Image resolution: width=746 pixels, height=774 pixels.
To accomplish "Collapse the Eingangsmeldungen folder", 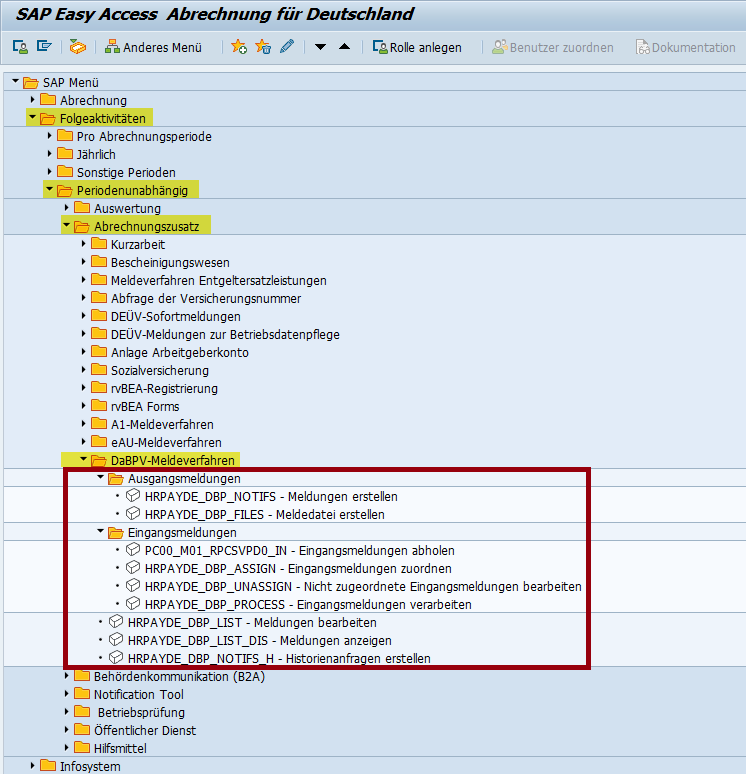I will click(101, 531).
